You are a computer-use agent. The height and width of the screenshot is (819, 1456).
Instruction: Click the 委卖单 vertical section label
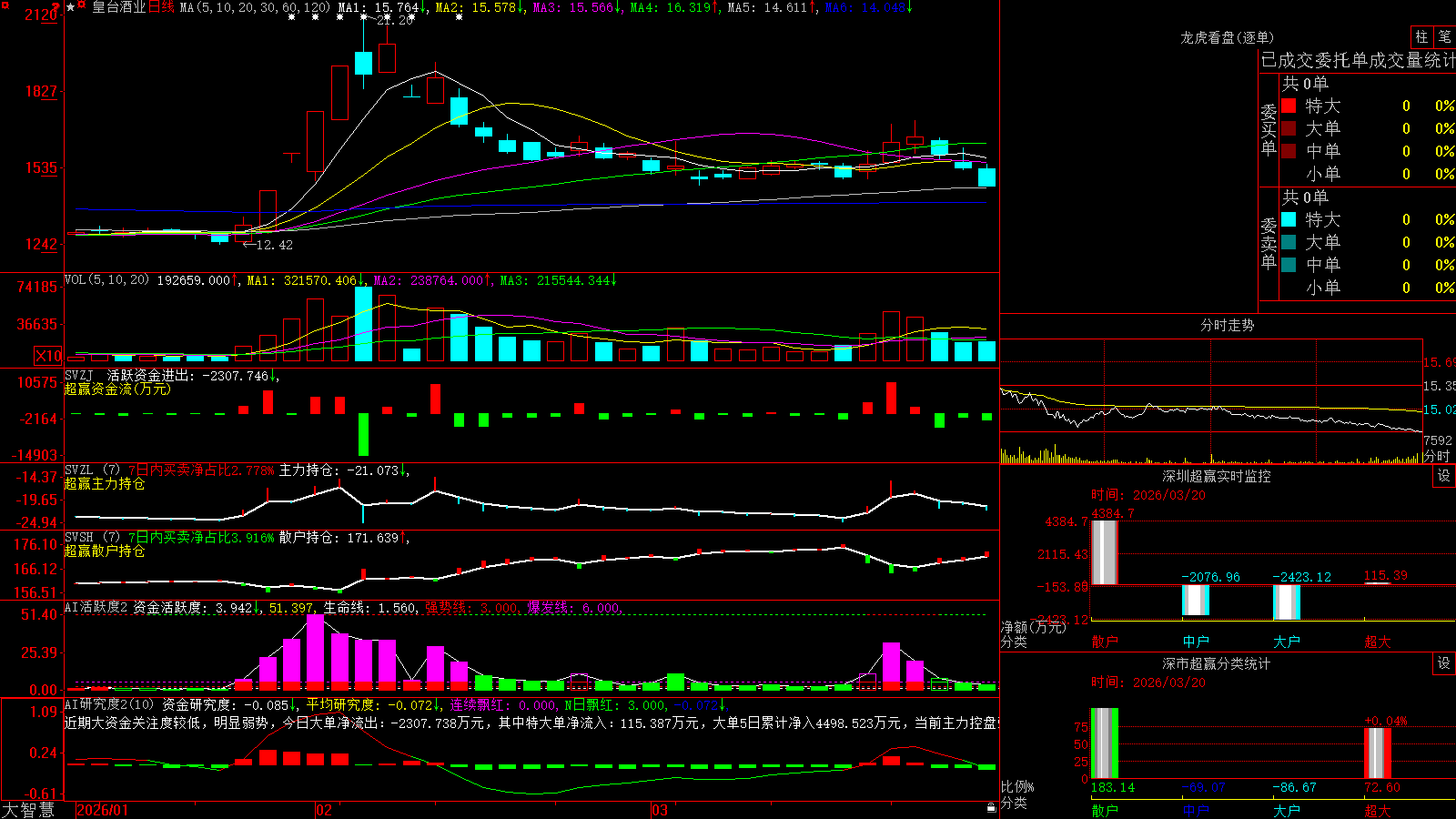point(1269,243)
